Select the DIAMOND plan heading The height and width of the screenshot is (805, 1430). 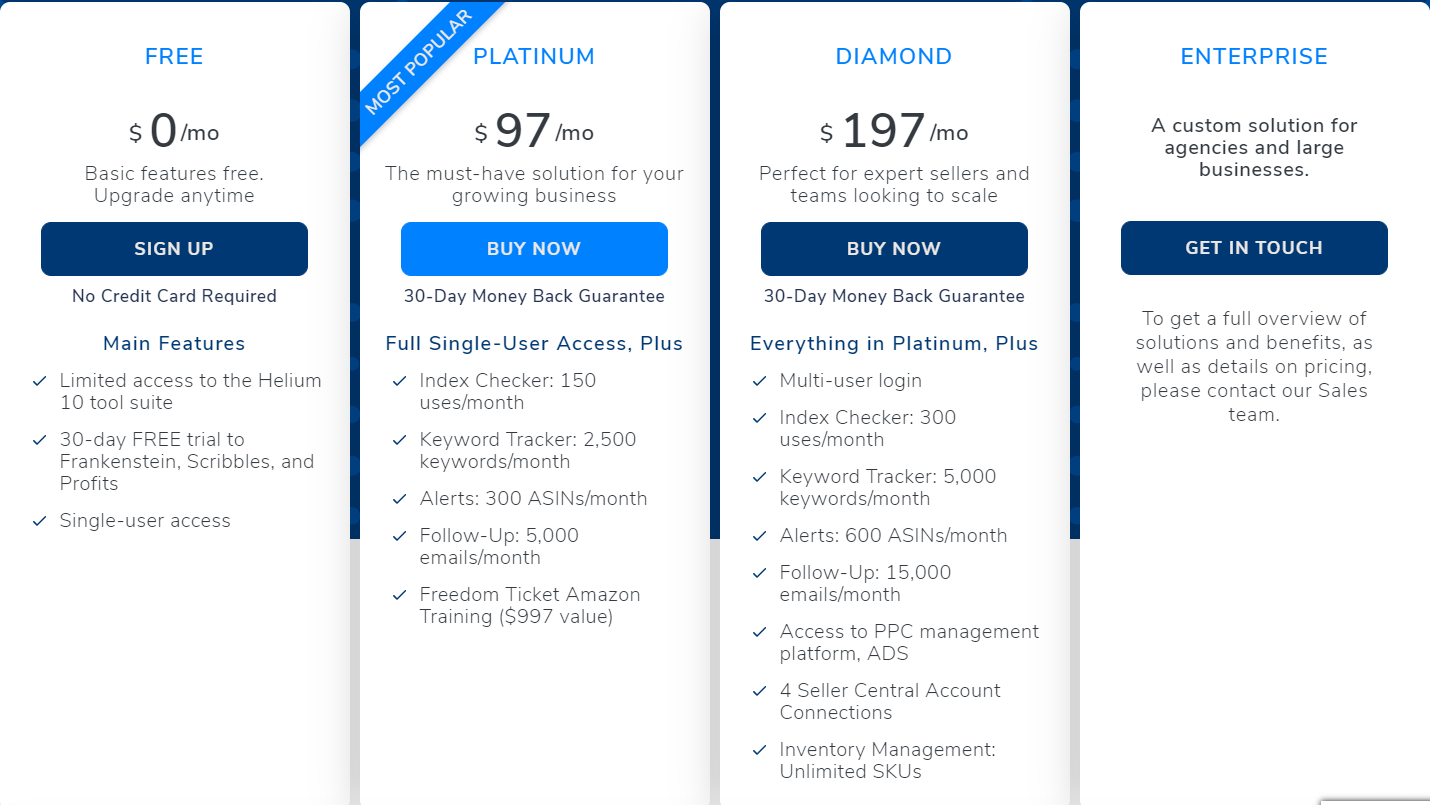tap(894, 57)
